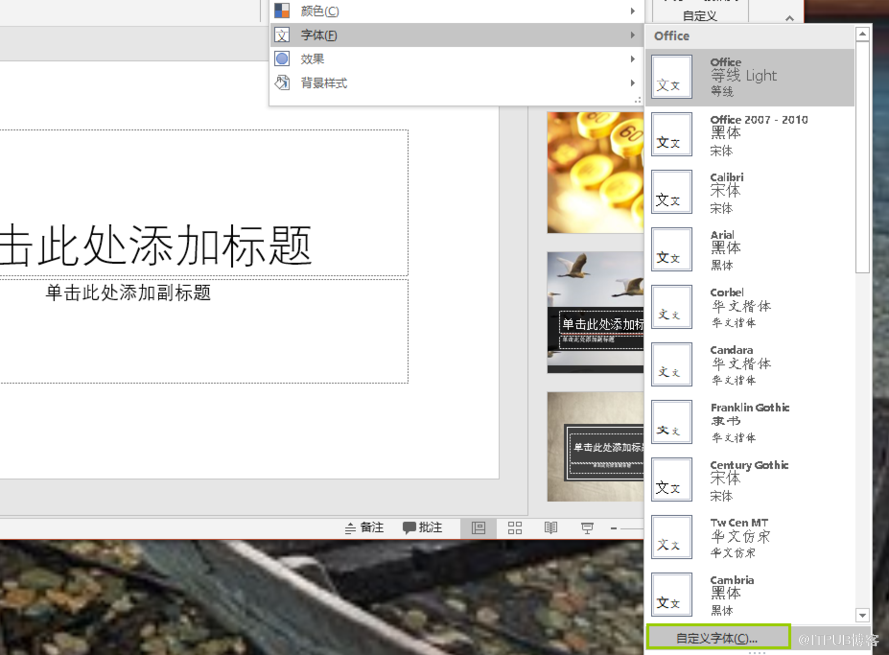
Task: Start Slide Show from status bar icon
Action: click(x=587, y=528)
